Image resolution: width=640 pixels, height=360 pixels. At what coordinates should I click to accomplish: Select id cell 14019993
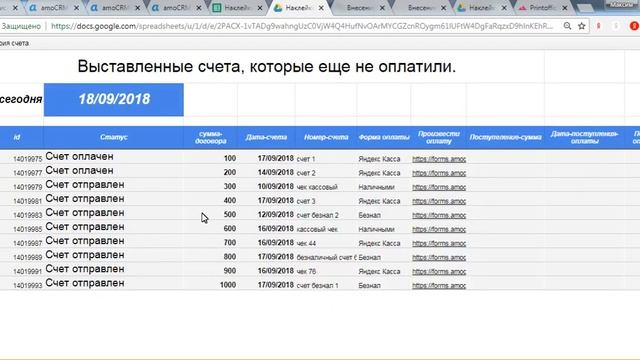[27, 285]
